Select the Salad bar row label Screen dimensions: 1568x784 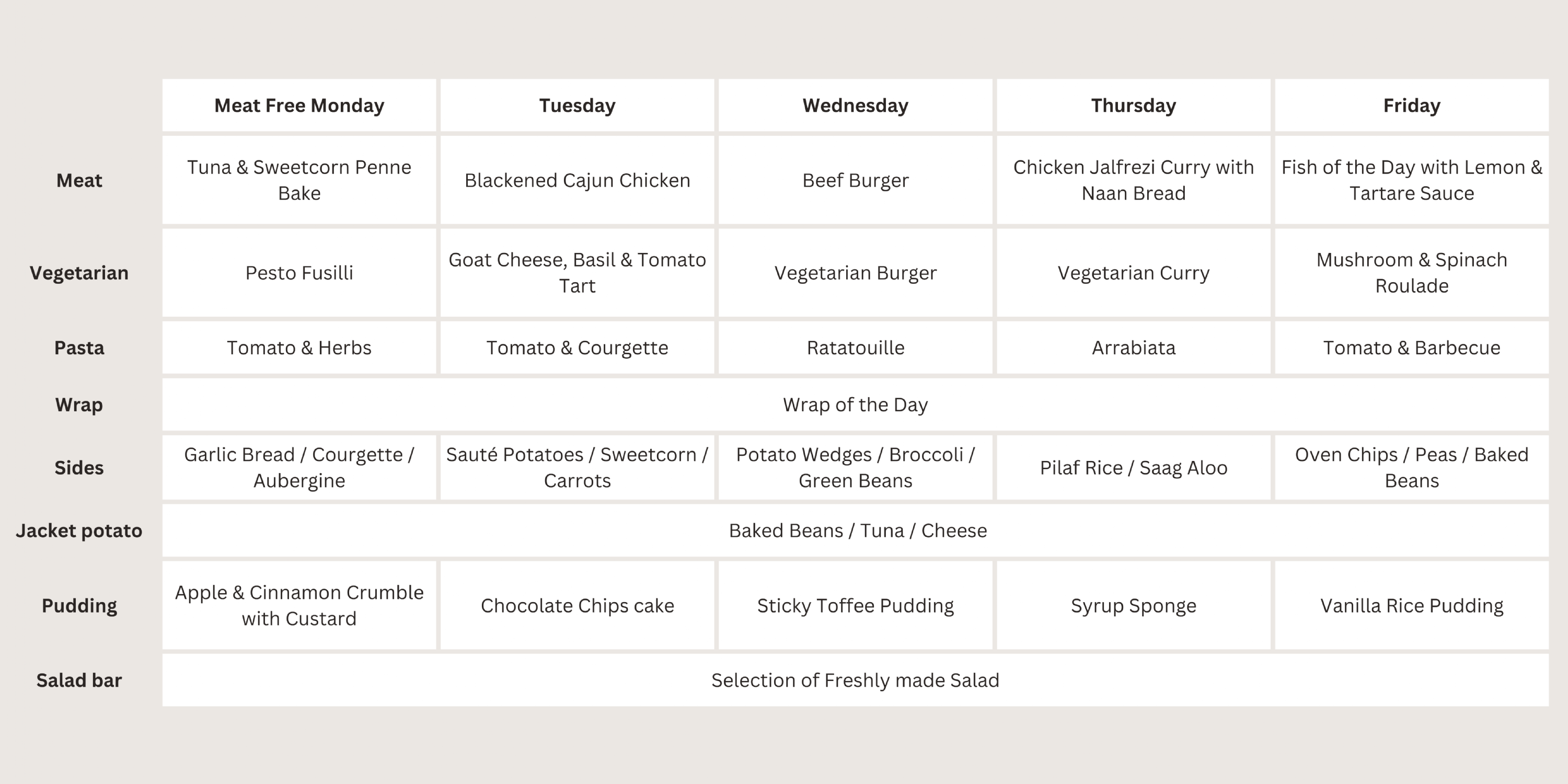[79, 680]
